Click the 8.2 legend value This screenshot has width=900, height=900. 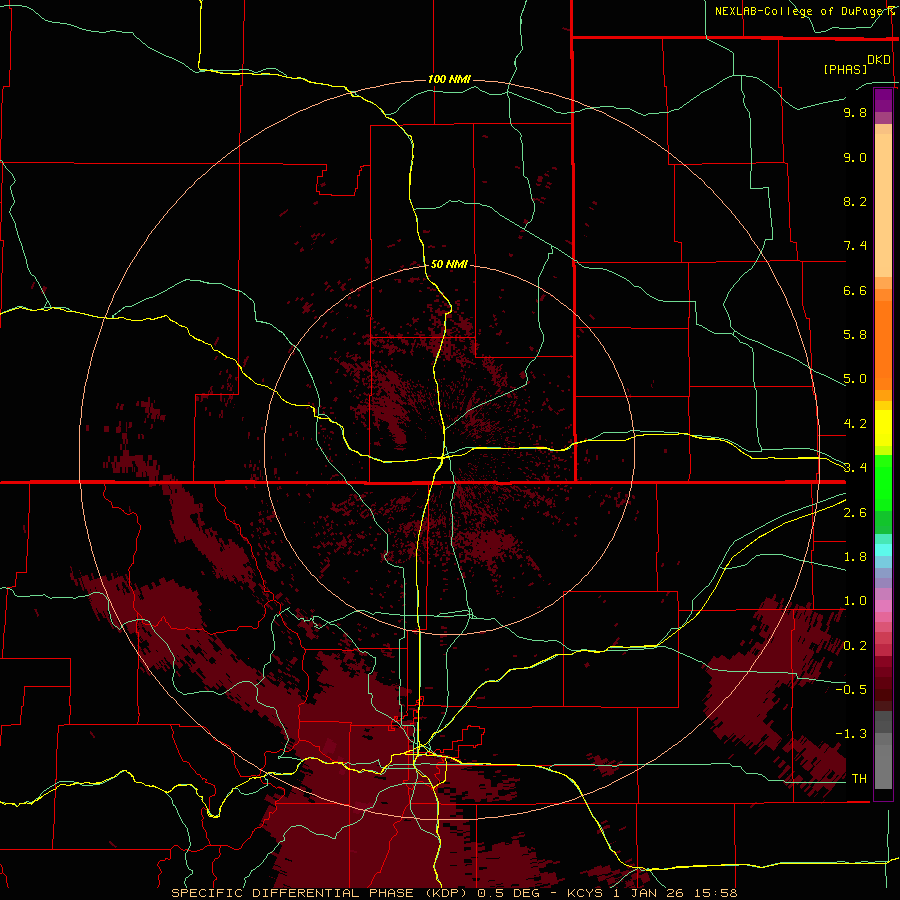(855, 201)
